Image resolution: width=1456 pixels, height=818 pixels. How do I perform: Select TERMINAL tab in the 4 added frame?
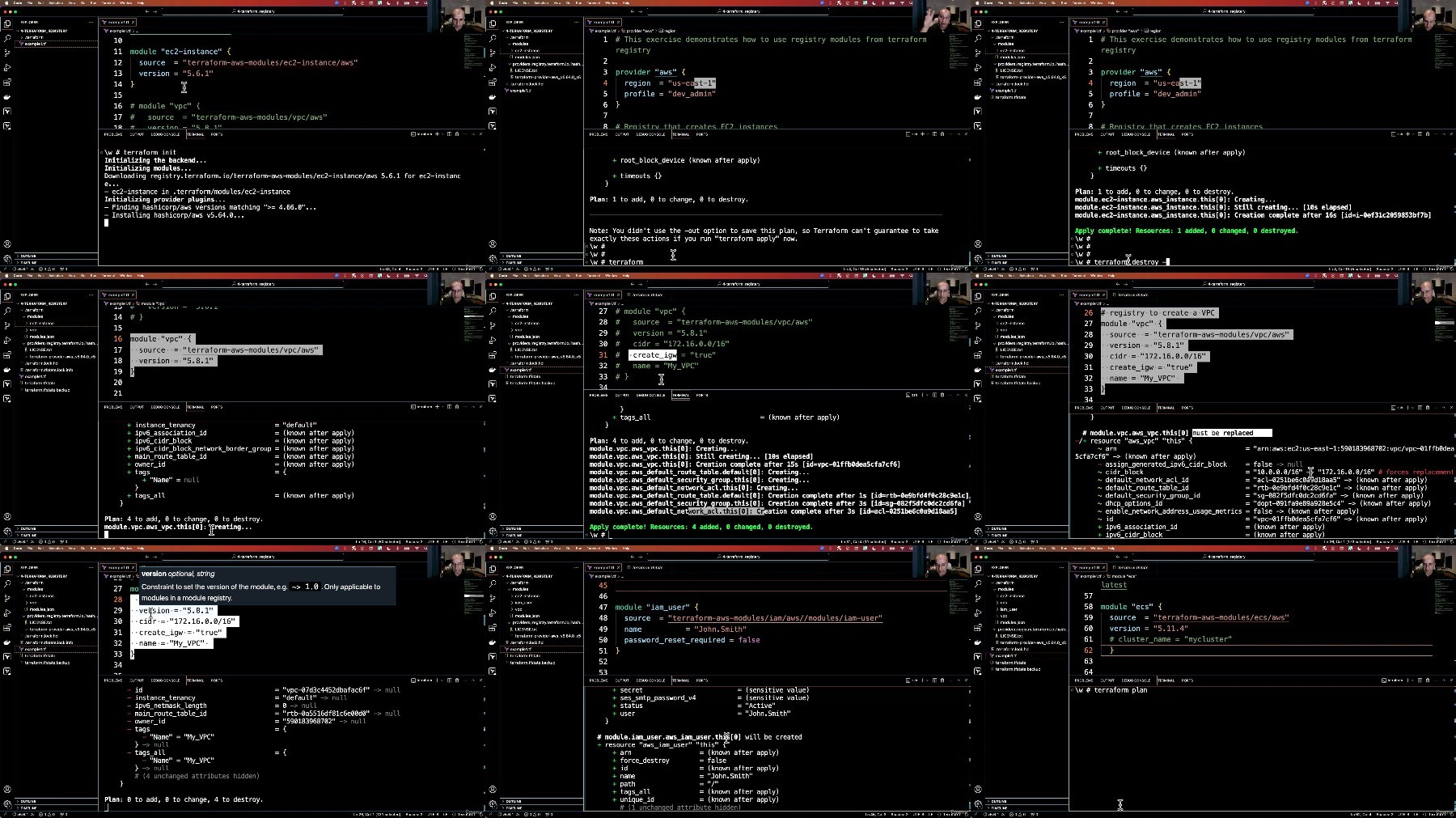coord(681,395)
